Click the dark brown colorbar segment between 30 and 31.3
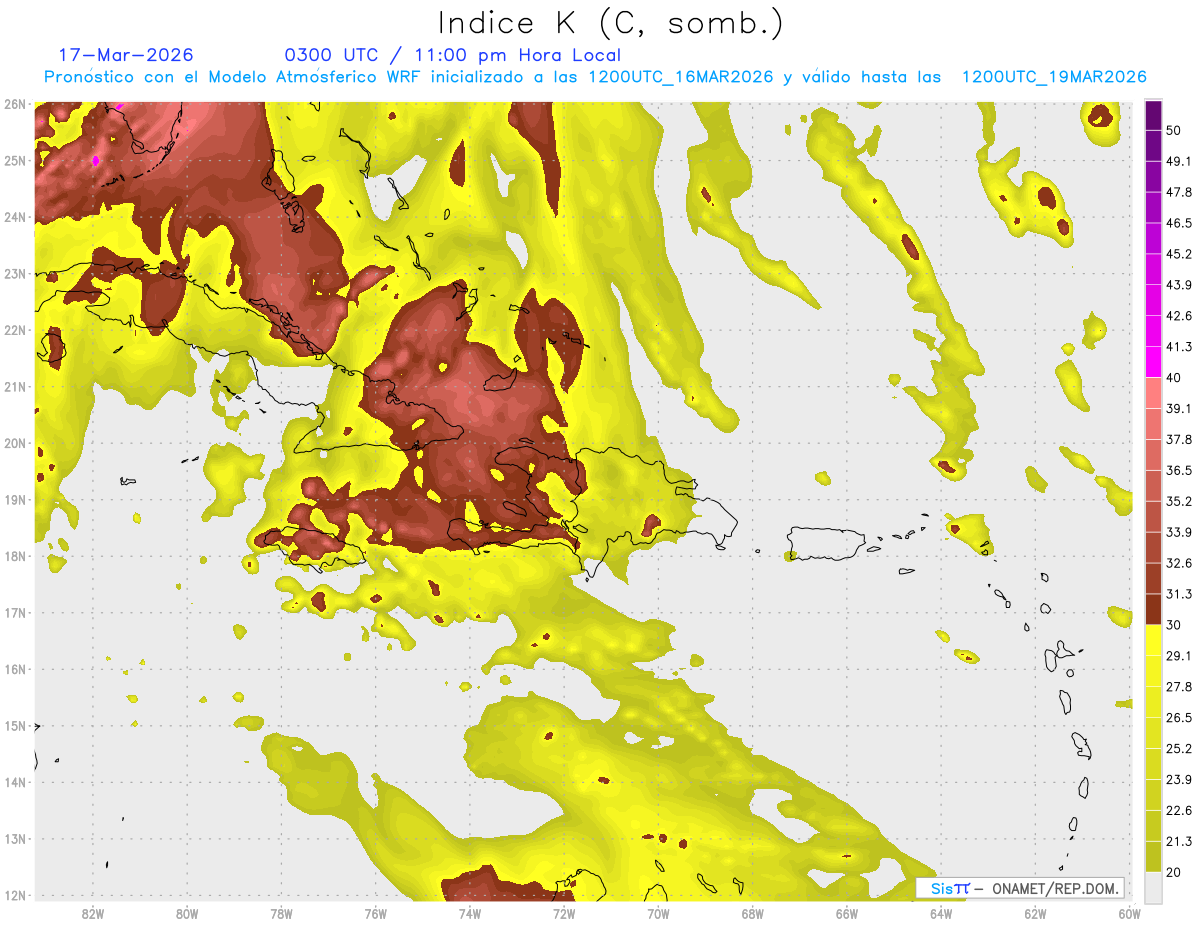Screen dimensions: 1200x927 (1153, 609)
